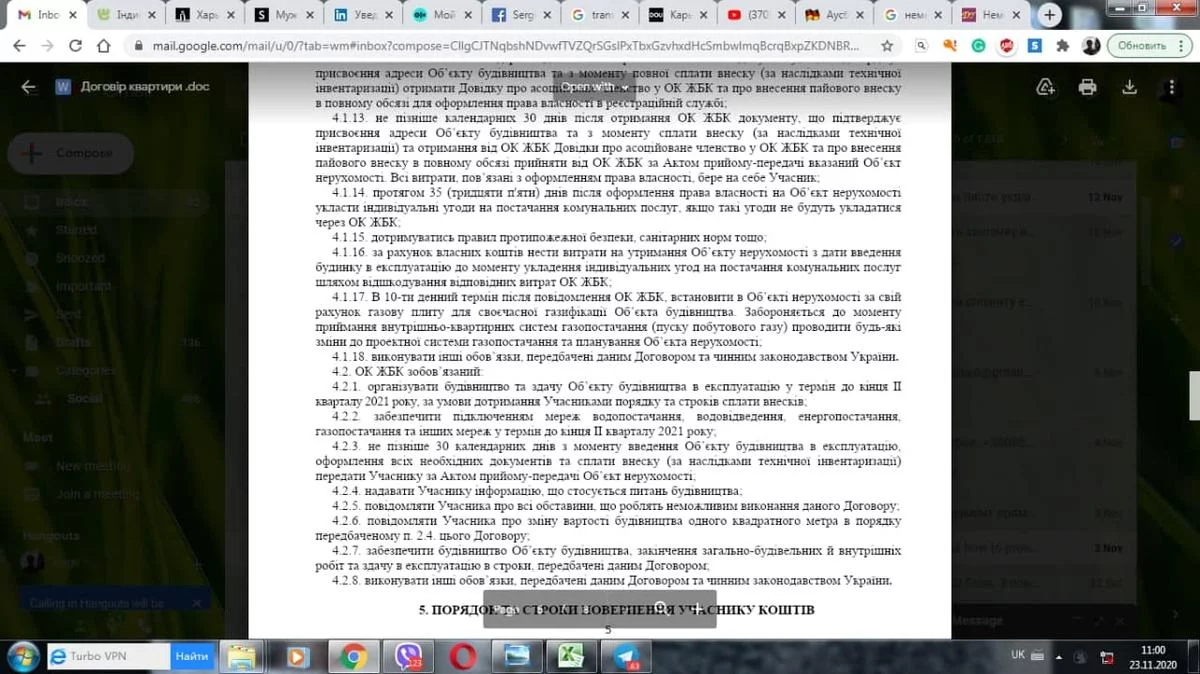Screen dimensions: 1200x674
Task: Click the UK language indicator in the tray
Action: (1018, 655)
